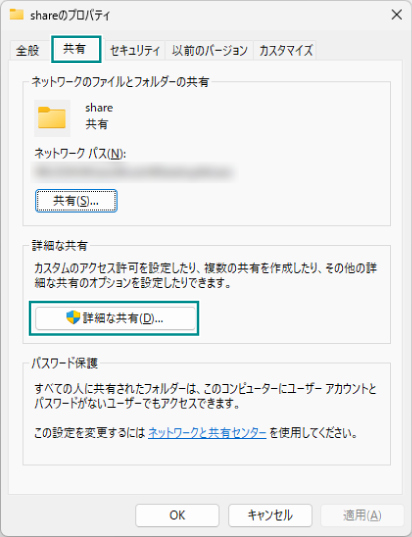Dismiss the dialog with キャンセル

point(270,515)
